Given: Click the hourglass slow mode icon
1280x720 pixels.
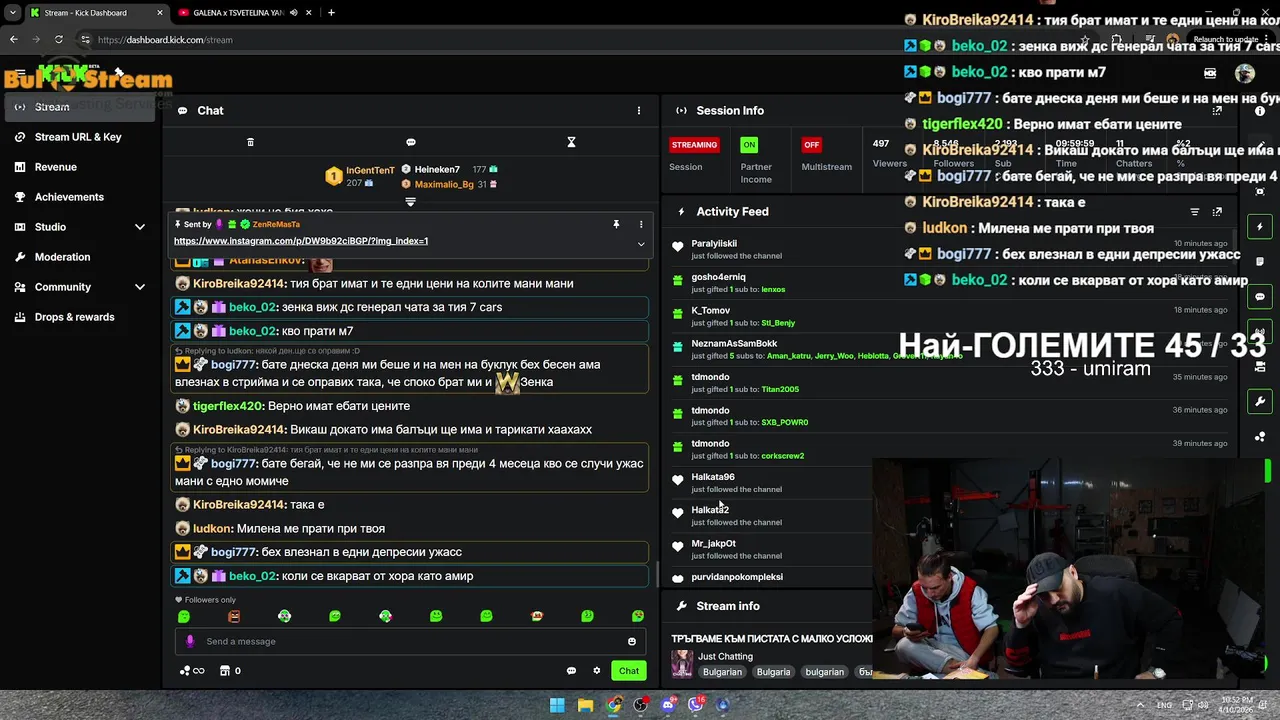Looking at the screenshot, I should (x=571, y=142).
